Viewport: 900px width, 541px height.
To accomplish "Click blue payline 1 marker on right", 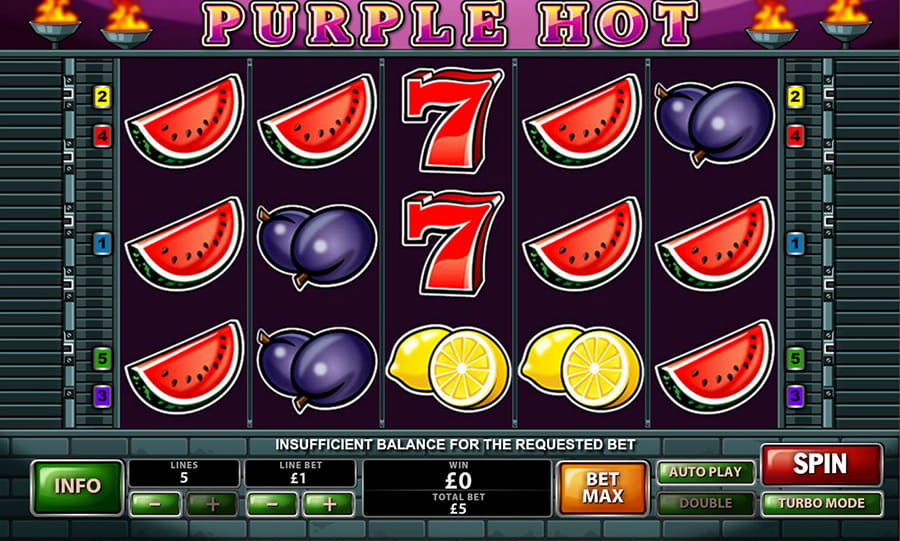I will (795, 244).
